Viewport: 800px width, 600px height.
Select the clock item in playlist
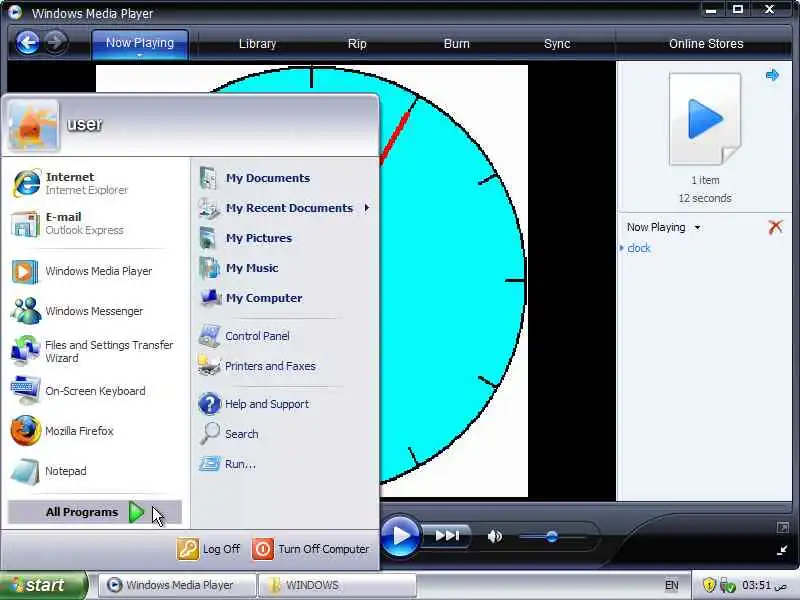[x=639, y=248]
